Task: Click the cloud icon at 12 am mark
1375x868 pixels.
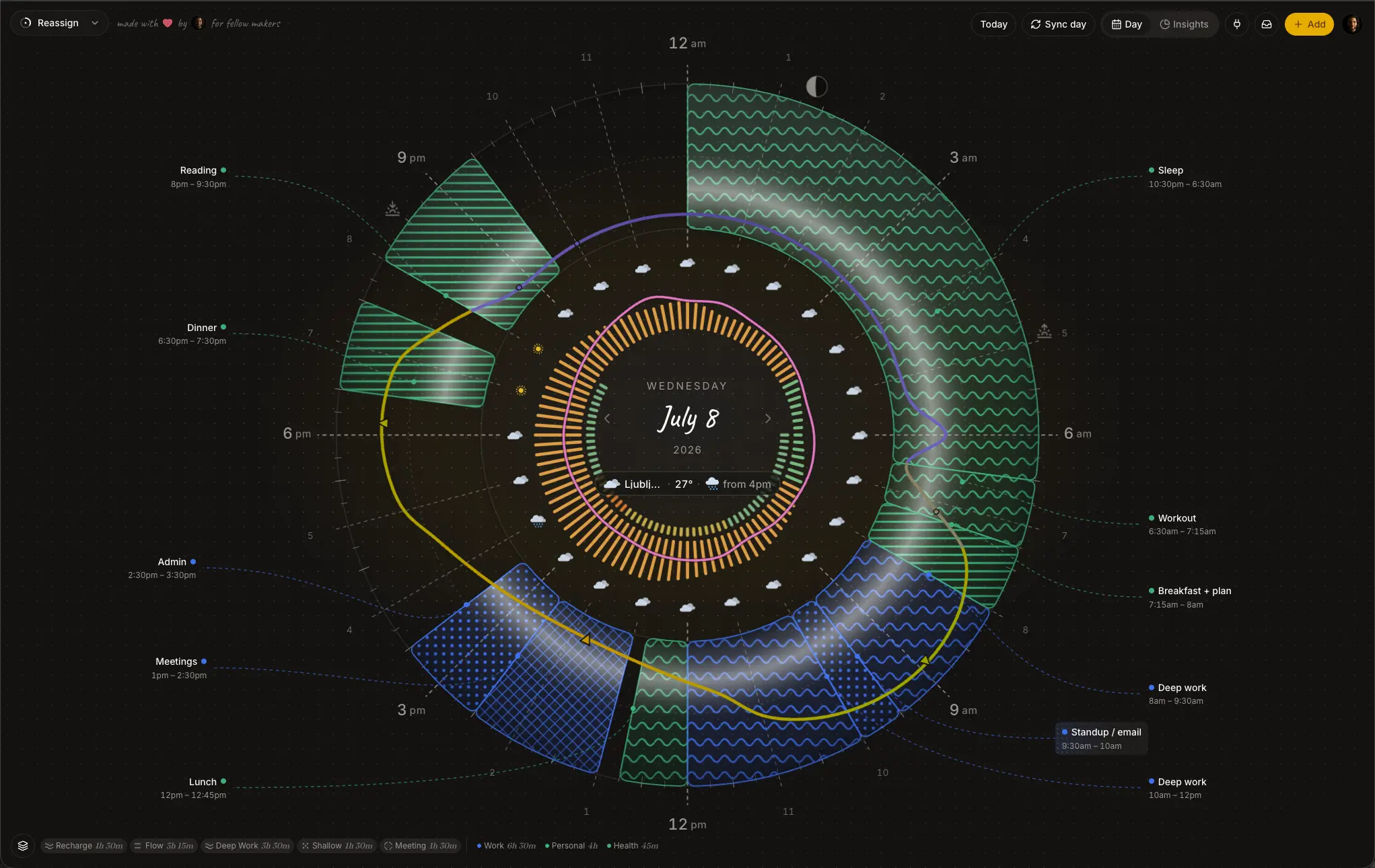Action: pos(687,263)
